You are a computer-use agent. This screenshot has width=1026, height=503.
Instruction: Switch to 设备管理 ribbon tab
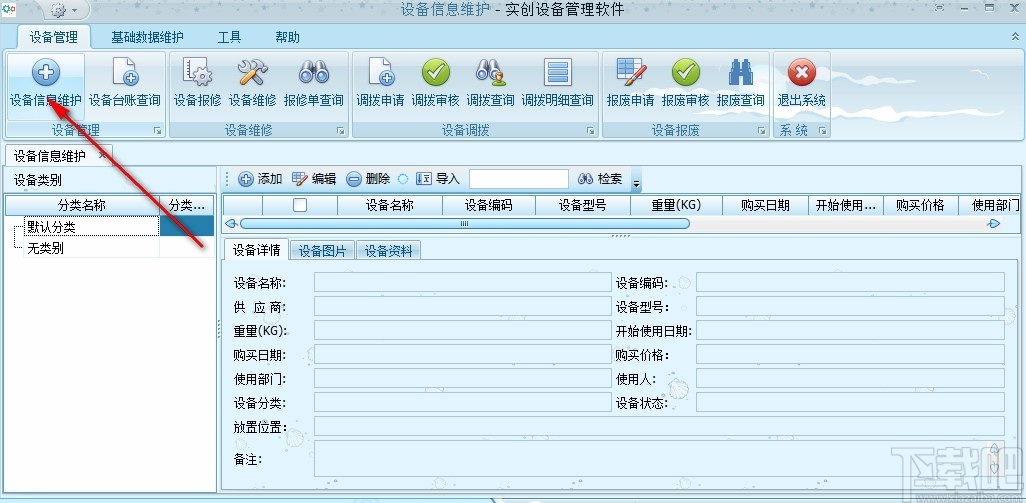54,37
